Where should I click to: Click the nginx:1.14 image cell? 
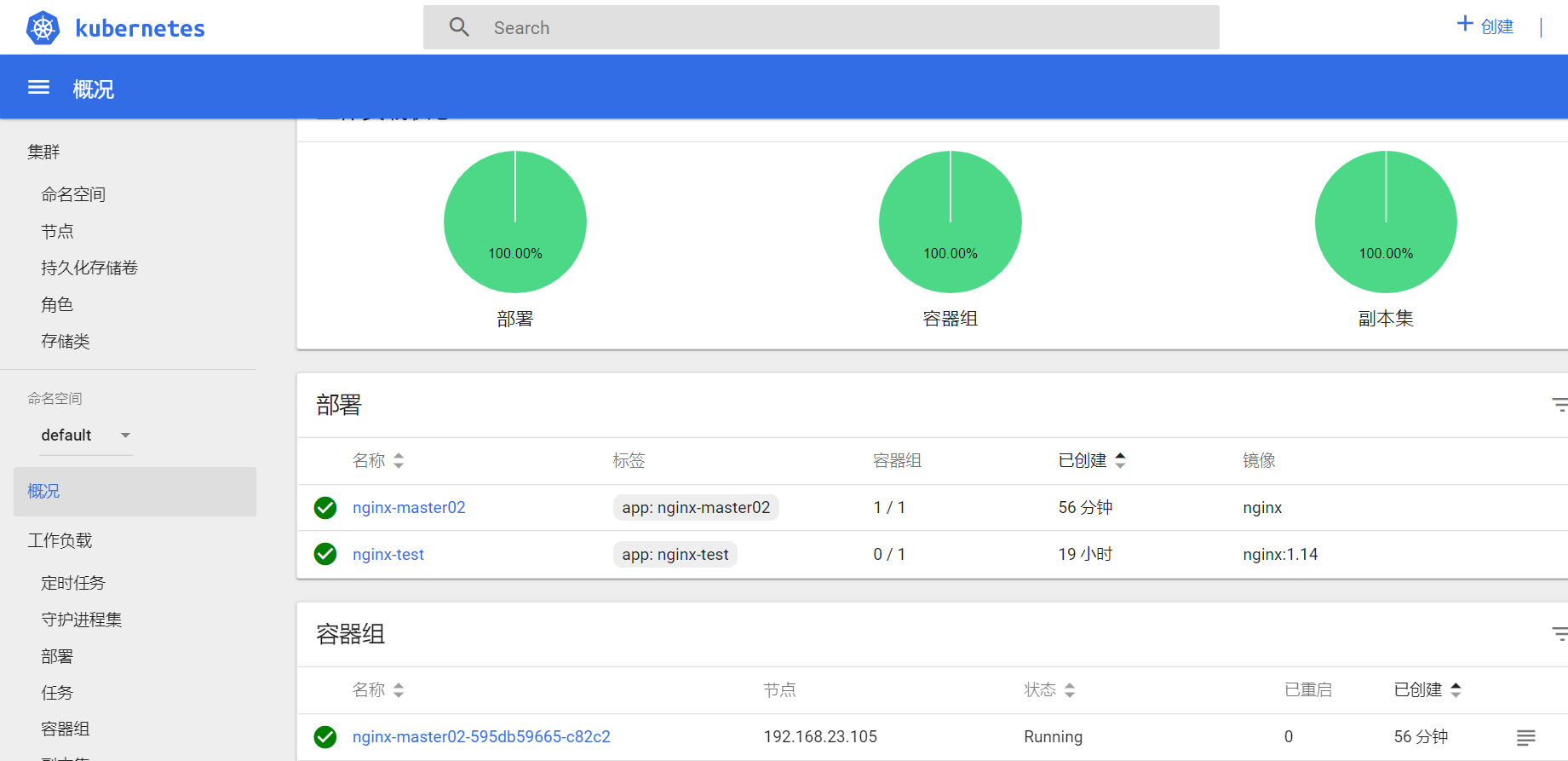(1280, 555)
